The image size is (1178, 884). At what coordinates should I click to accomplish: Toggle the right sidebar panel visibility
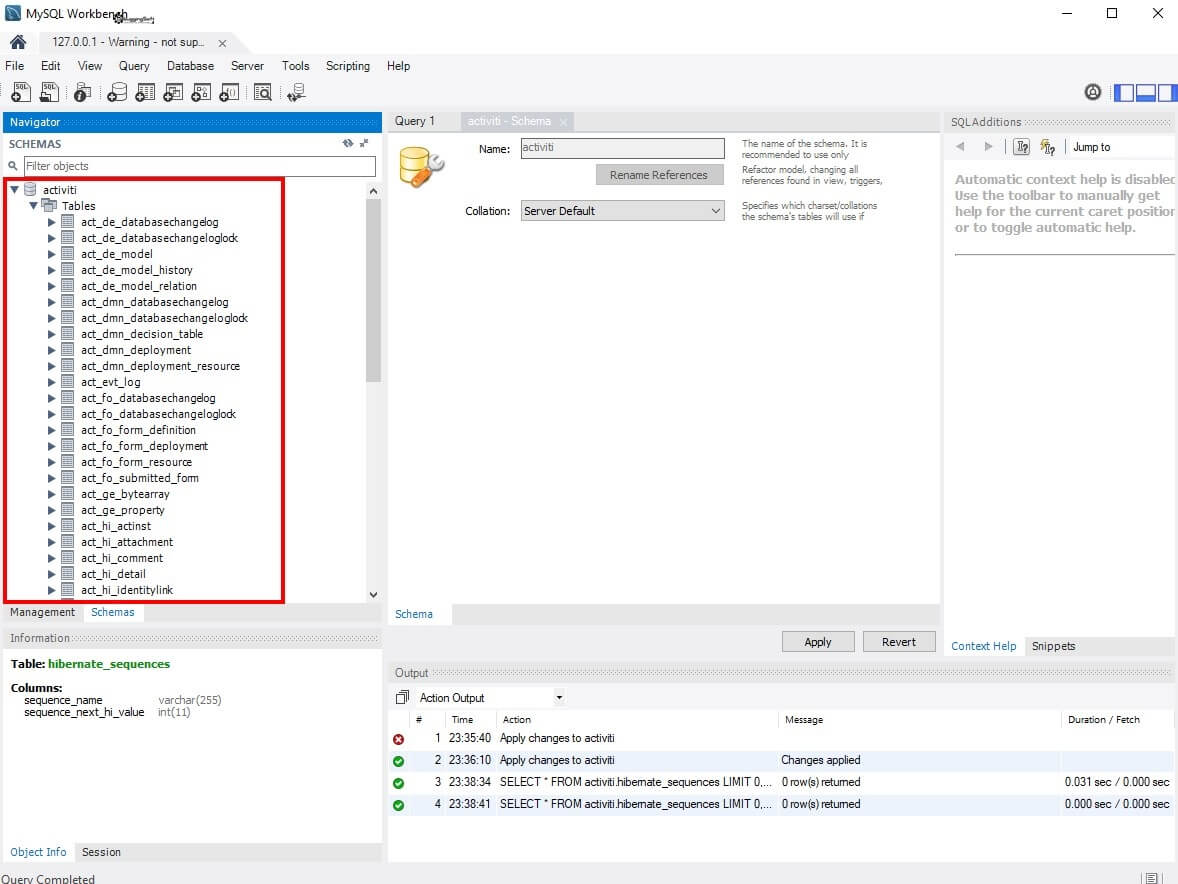pyautogui.click(x=1167, y=92)
